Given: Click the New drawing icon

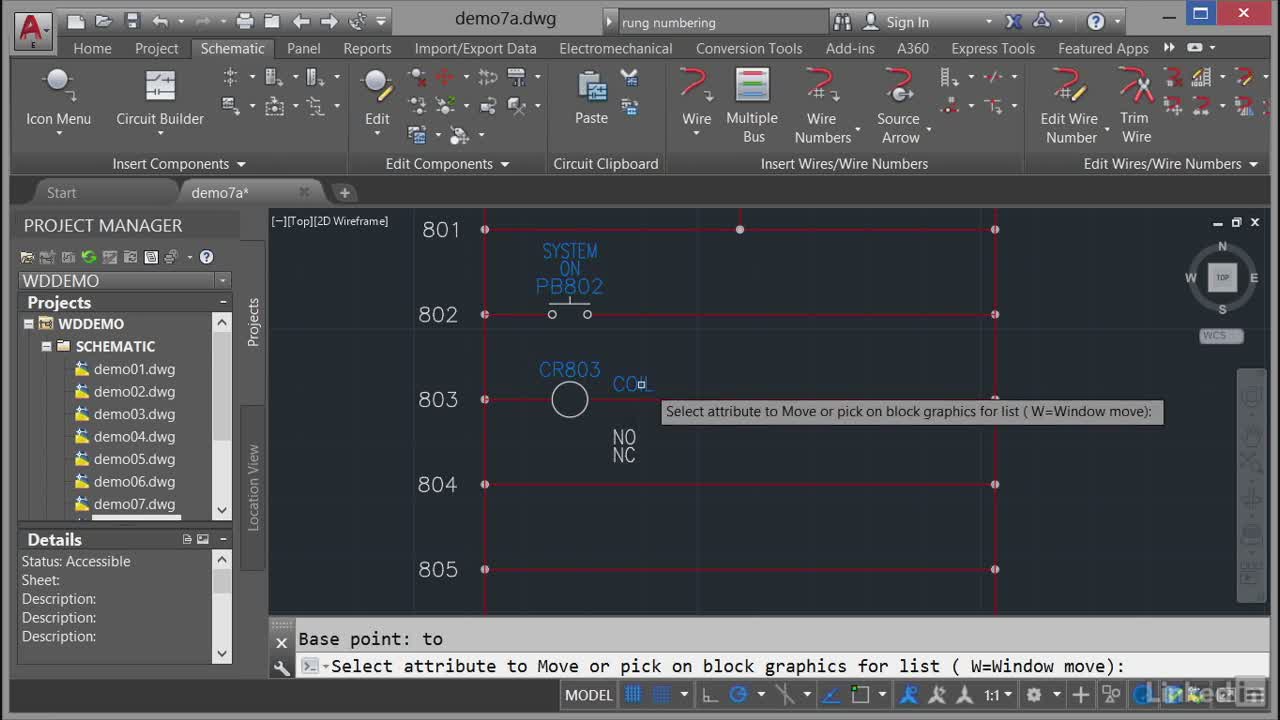Looking at the screenshot, I should click(76, 21).
